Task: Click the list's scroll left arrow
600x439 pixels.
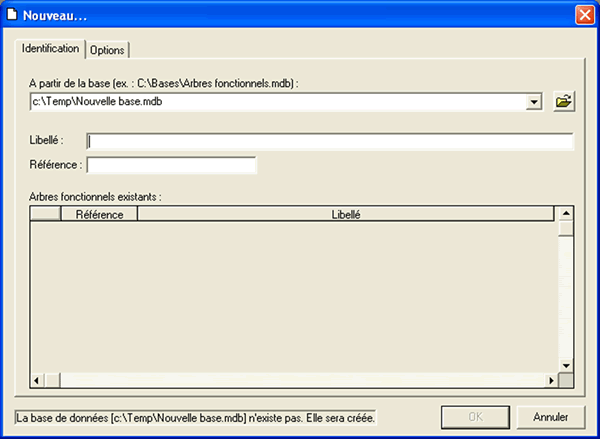Action: click(37, 380)
